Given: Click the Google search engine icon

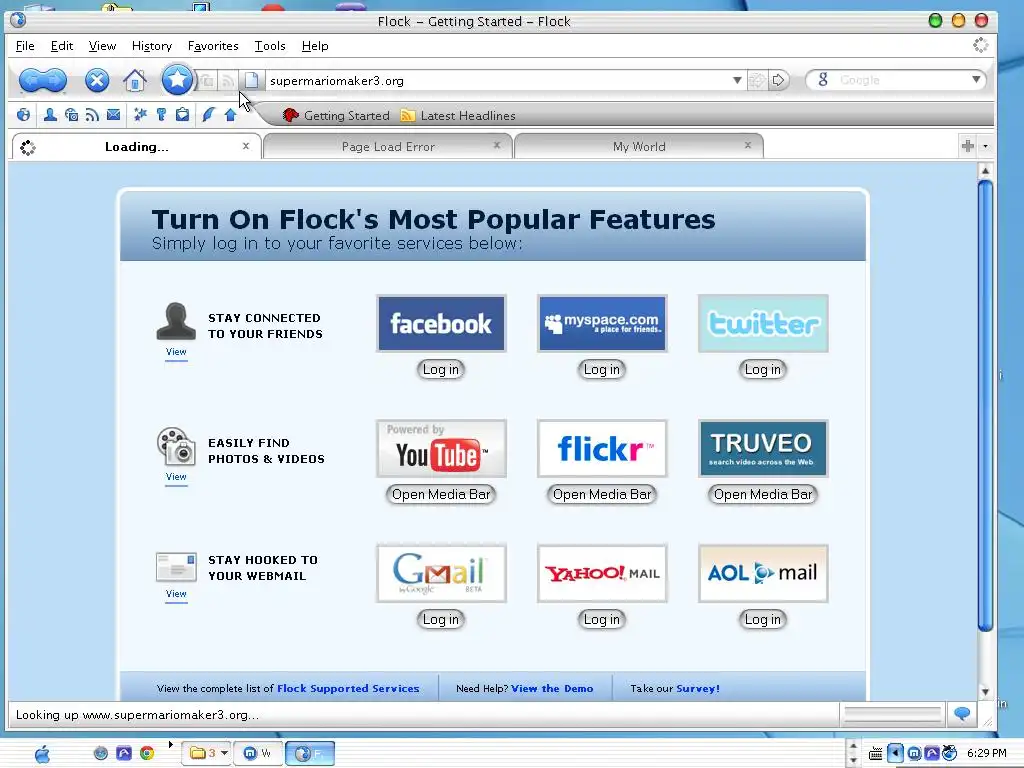Looking at the screenshot, I should pos(823,80).
